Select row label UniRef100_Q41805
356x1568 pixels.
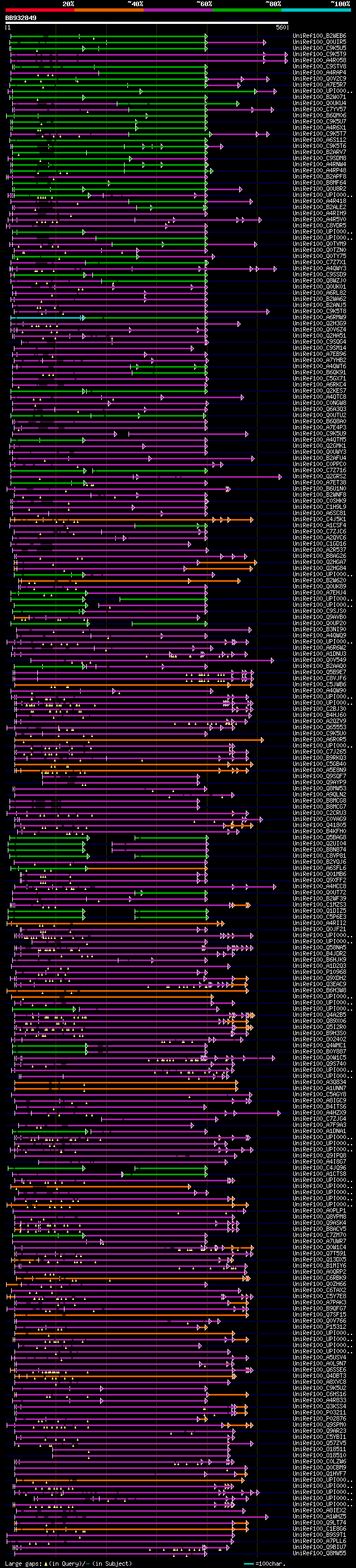click(x=319, y=825)
